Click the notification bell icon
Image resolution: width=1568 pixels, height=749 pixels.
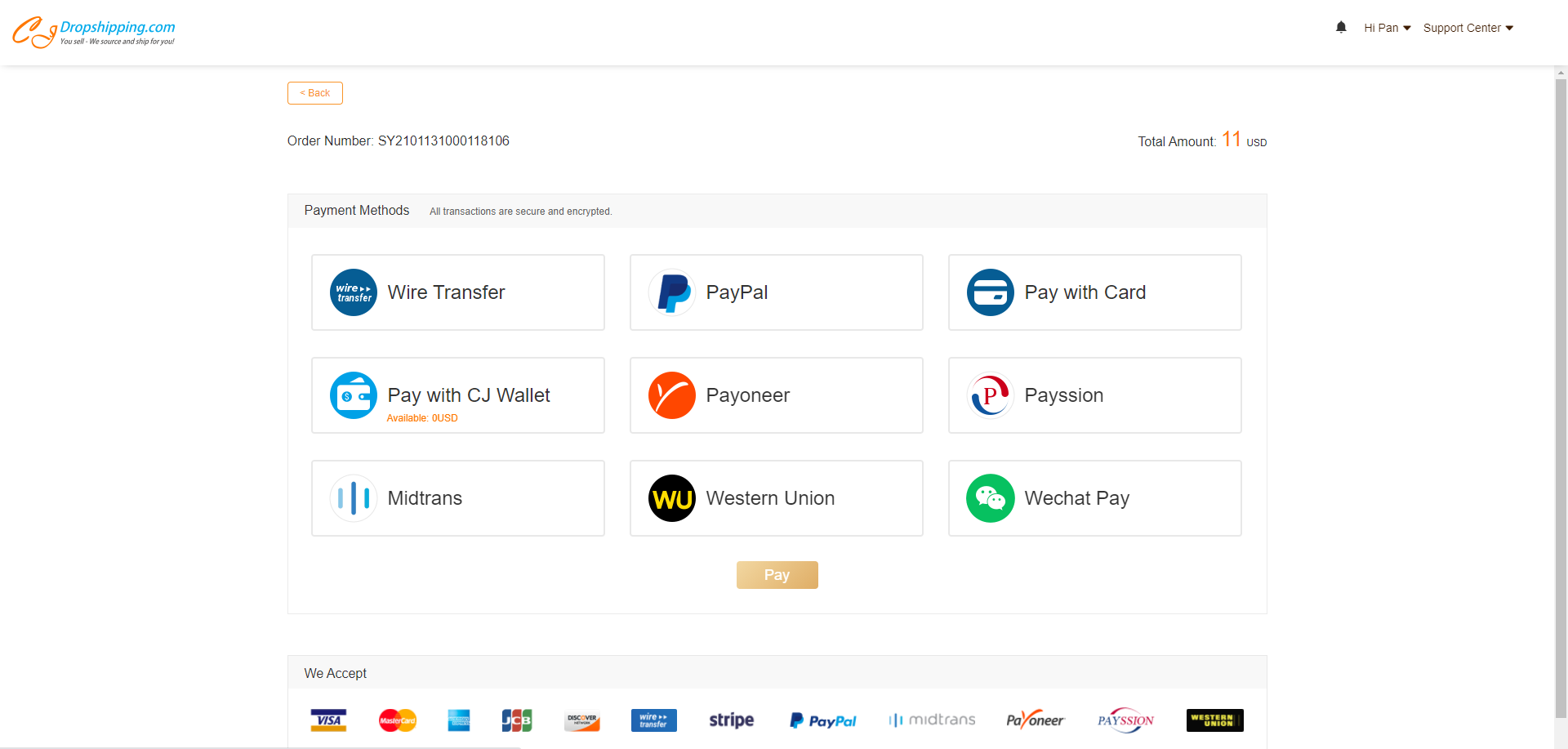coord(1341,28)
